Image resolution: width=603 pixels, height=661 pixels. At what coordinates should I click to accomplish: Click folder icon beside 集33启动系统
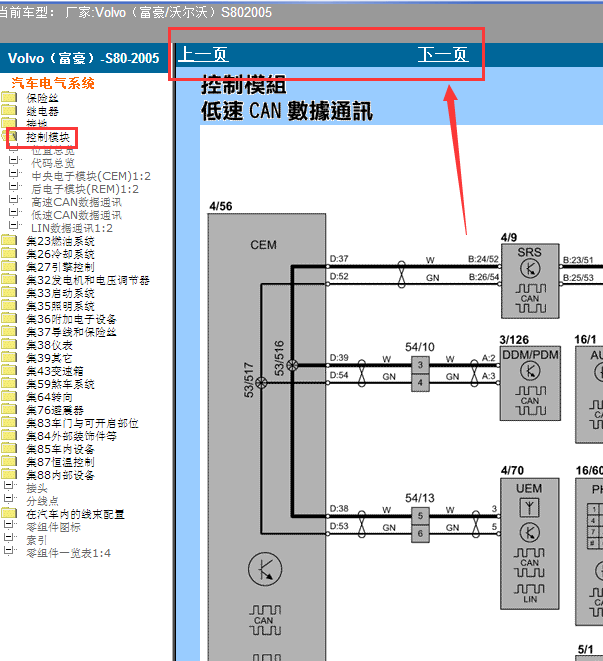point(9,293)
